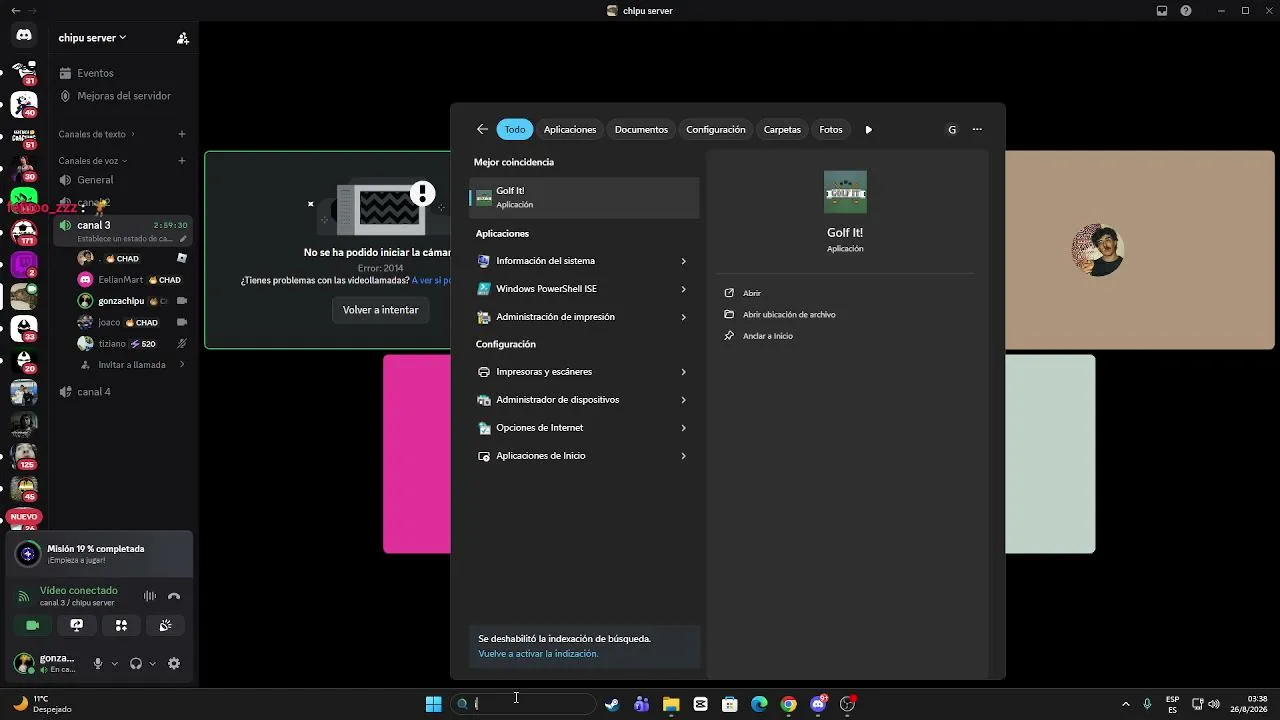Open headphone output options dropdown

point(152,663)
